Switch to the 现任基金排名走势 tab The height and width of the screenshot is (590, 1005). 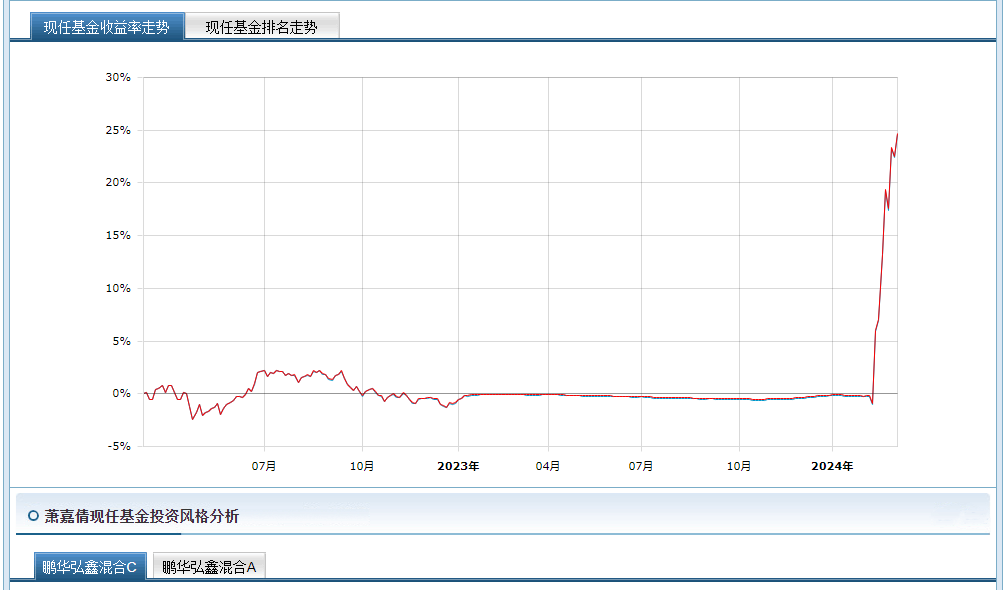tap(261, 27)
